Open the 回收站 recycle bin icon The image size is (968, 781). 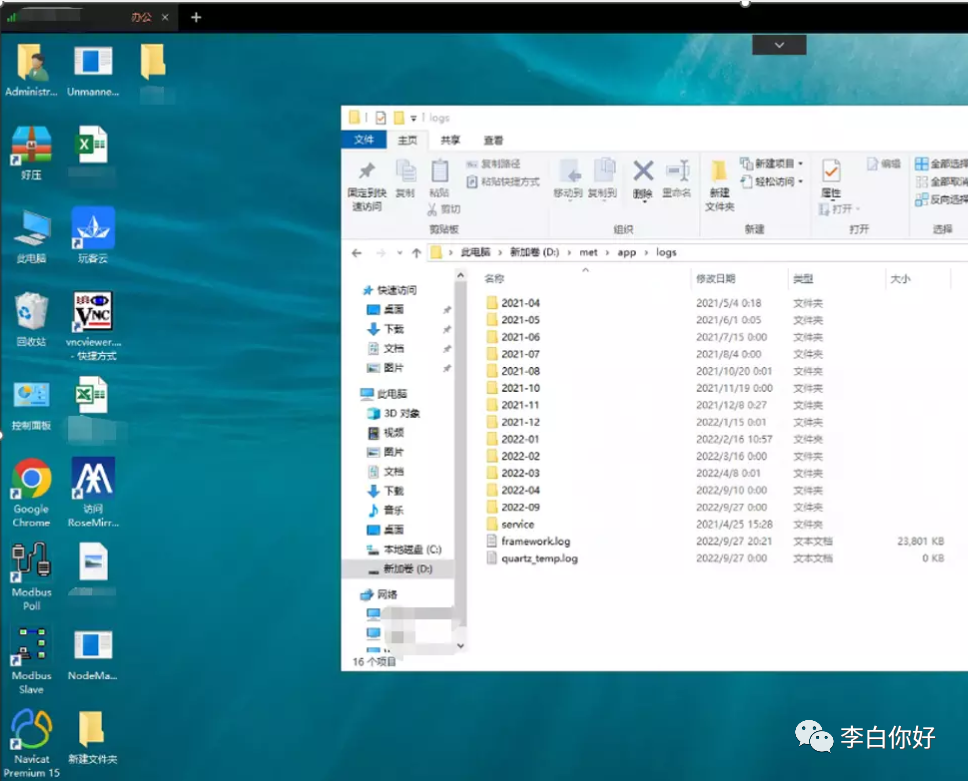[31, 320]
